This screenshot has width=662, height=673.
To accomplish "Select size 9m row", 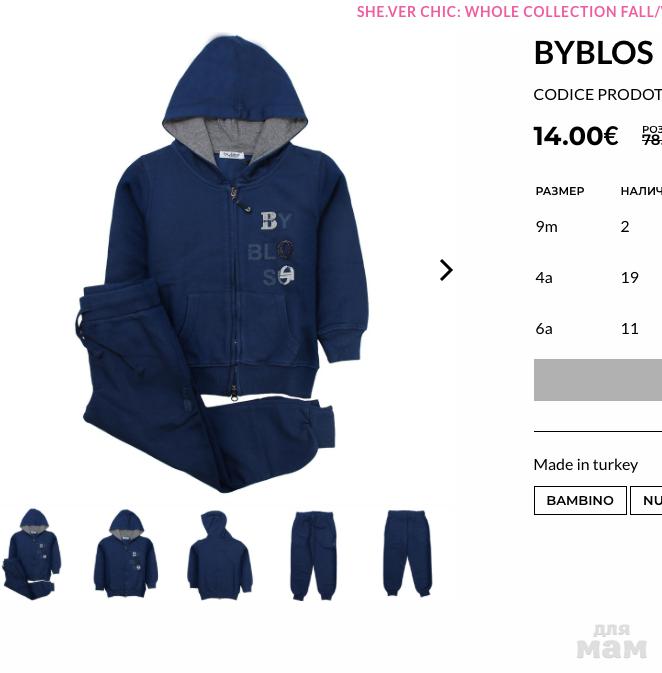I will tap(598, 227).
